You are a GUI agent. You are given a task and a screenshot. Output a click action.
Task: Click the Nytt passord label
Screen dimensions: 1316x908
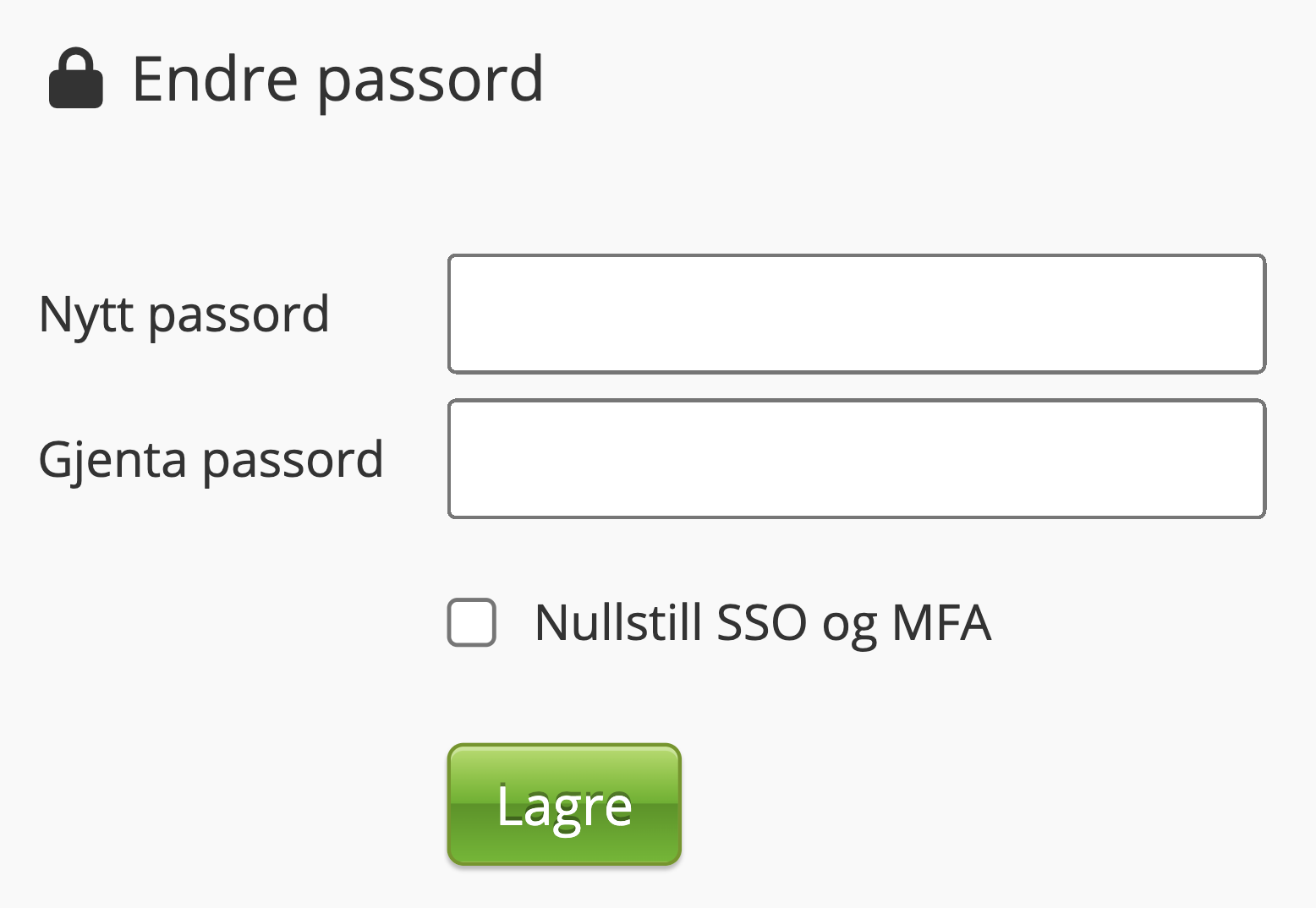pos(184,315)
